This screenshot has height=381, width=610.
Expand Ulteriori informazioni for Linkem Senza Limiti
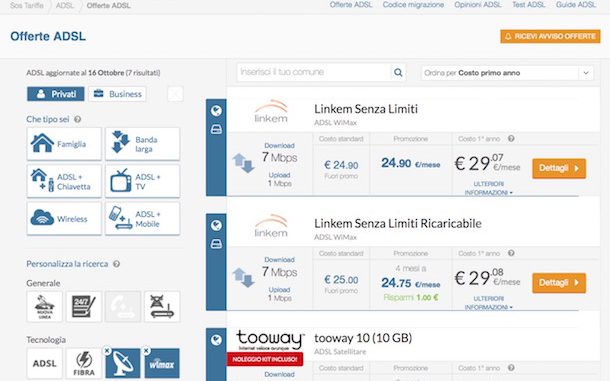click(x=489, y=188)
